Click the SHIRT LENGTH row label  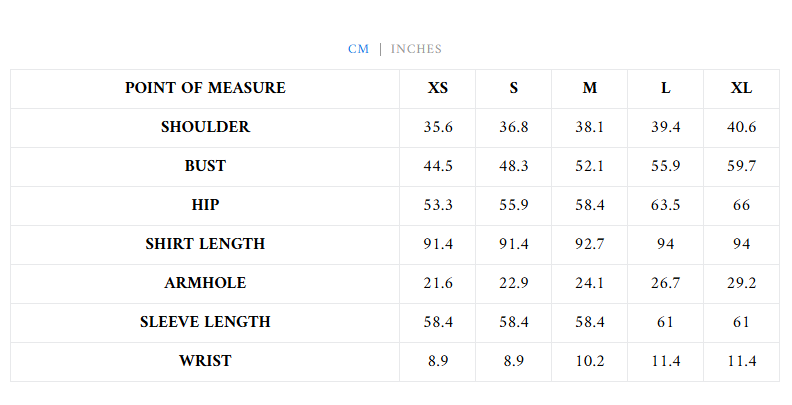(x=205, y=244)
